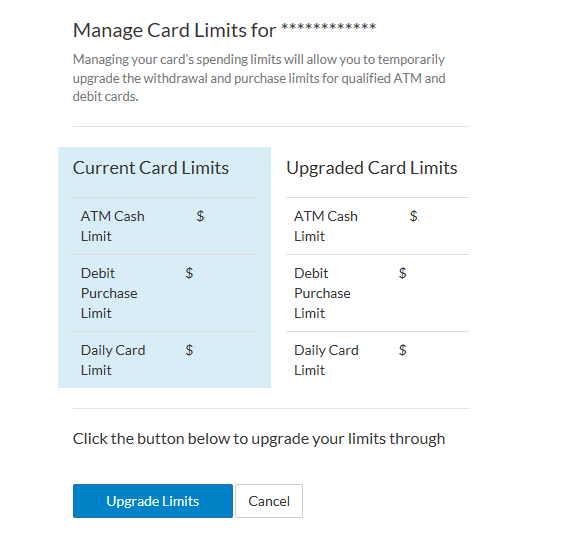The image size is (581, 534).
Task: Select the Current Card Limits heading
Action: tap(151, 168)
